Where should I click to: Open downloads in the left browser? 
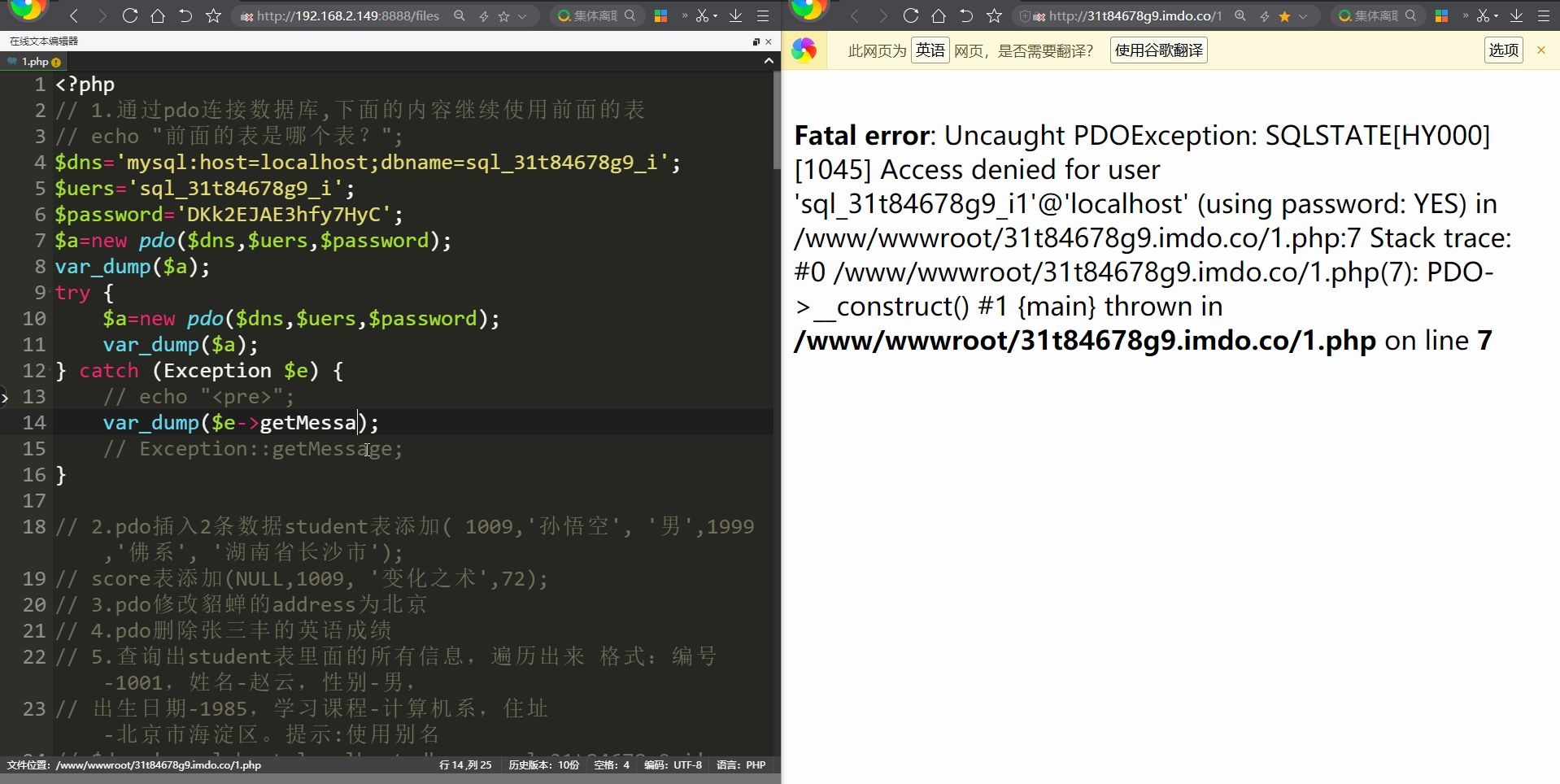click(735, 15)
